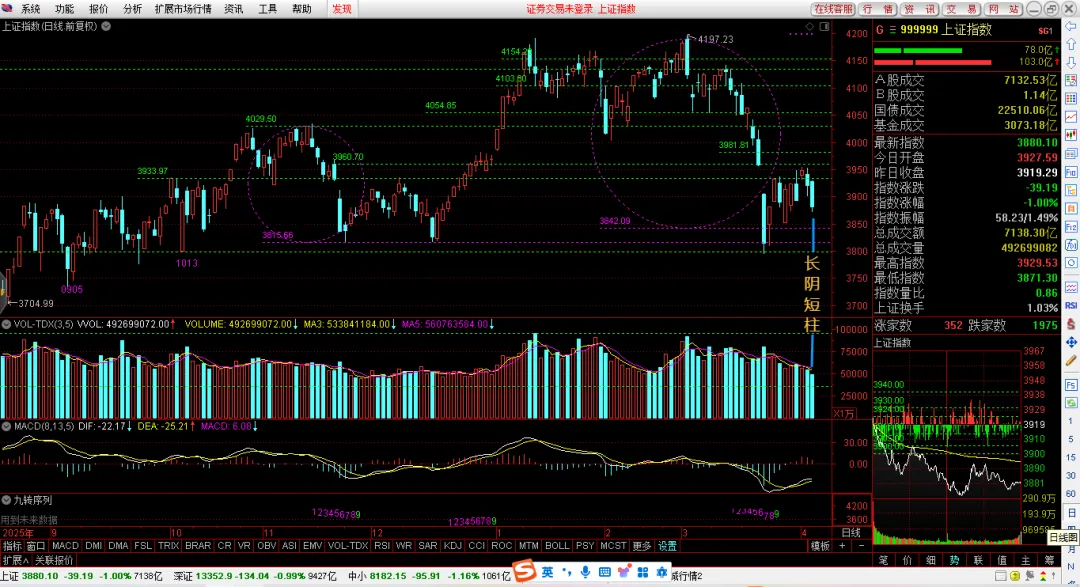Open 设置 indicator settings
The image size is (1080, 587).
coord(667,546)
